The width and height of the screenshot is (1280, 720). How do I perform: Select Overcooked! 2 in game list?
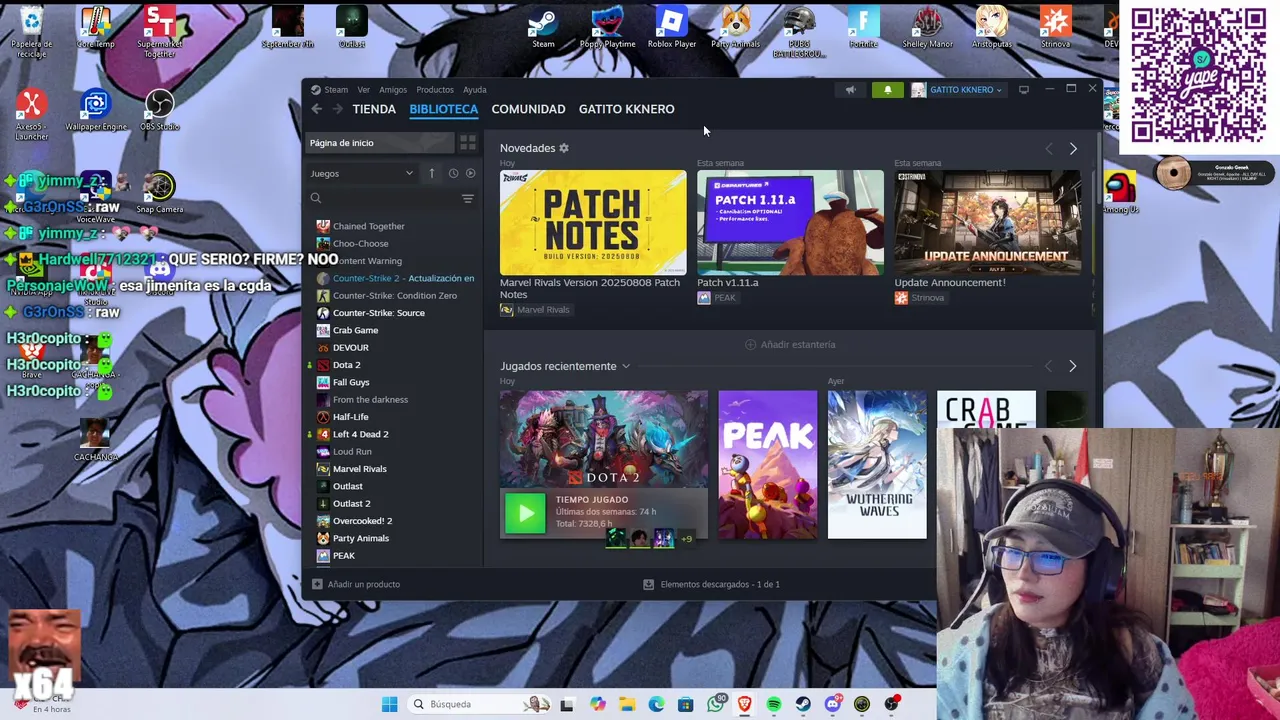(x=362, y=521)
